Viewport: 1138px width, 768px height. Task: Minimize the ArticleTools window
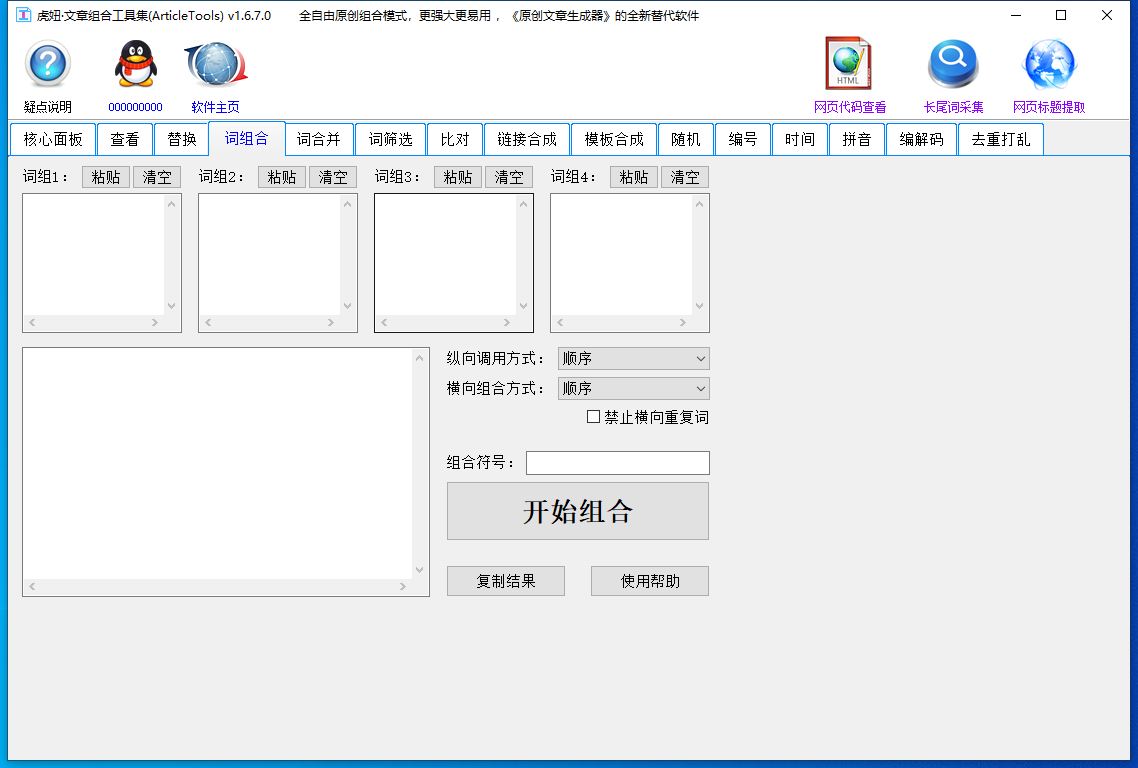[x=1016, y=15]
